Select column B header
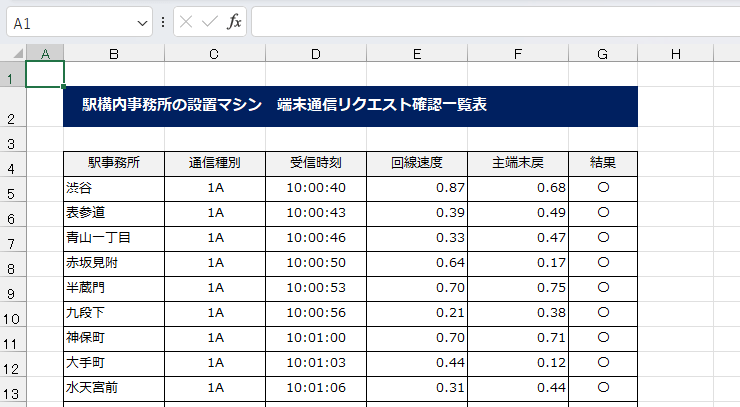This screenshot has width=740, height=407. [114, 53]
